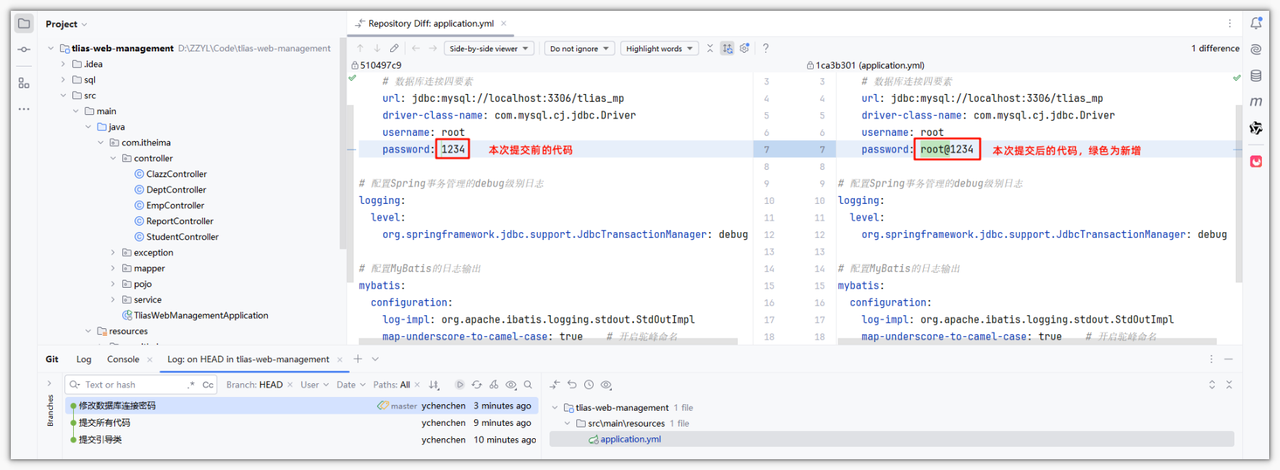Switch to the Git tab
This screenshot has height=470, width=1280.
(52, 359)
